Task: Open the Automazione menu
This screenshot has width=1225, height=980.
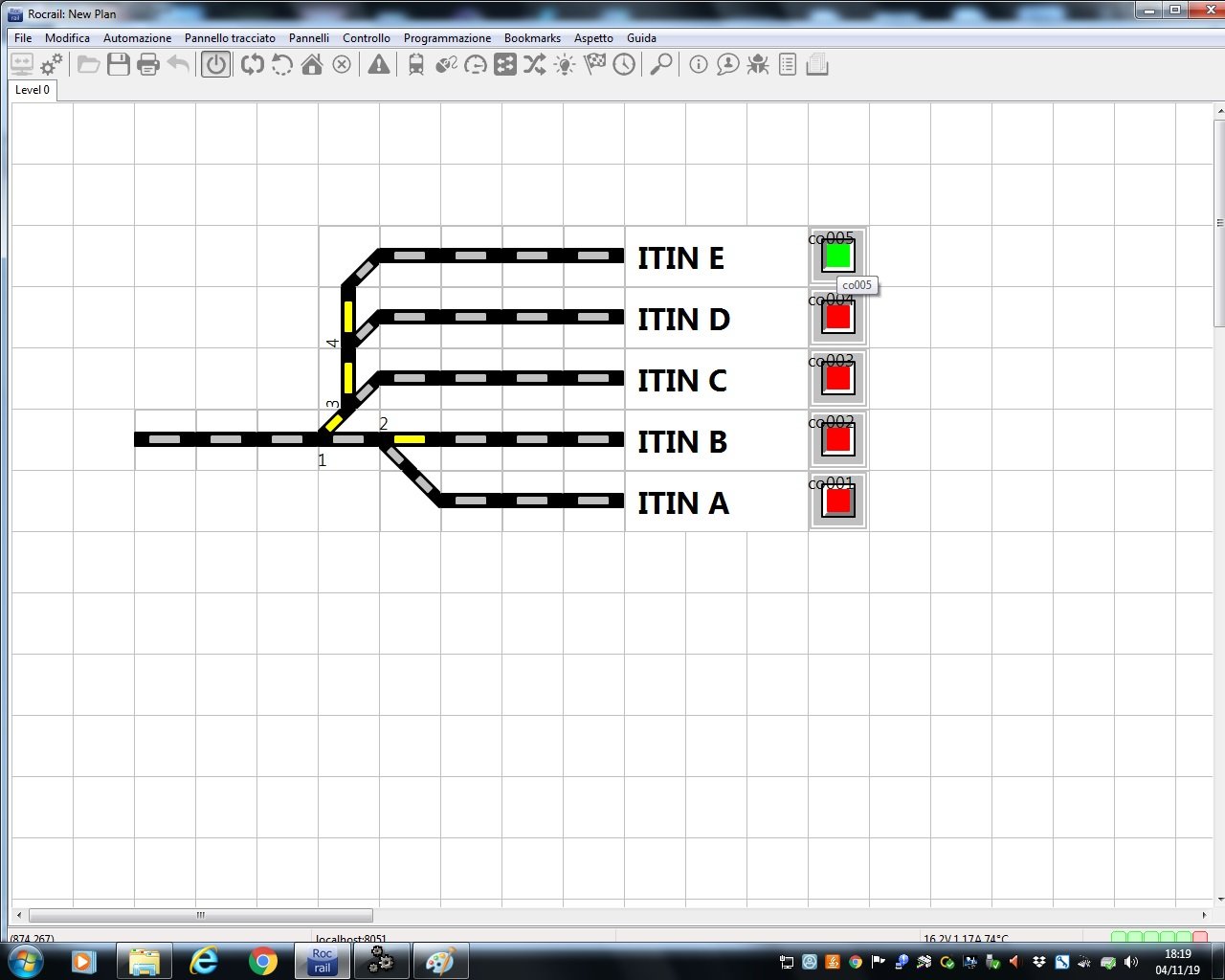Action: [x=137, y=38]
